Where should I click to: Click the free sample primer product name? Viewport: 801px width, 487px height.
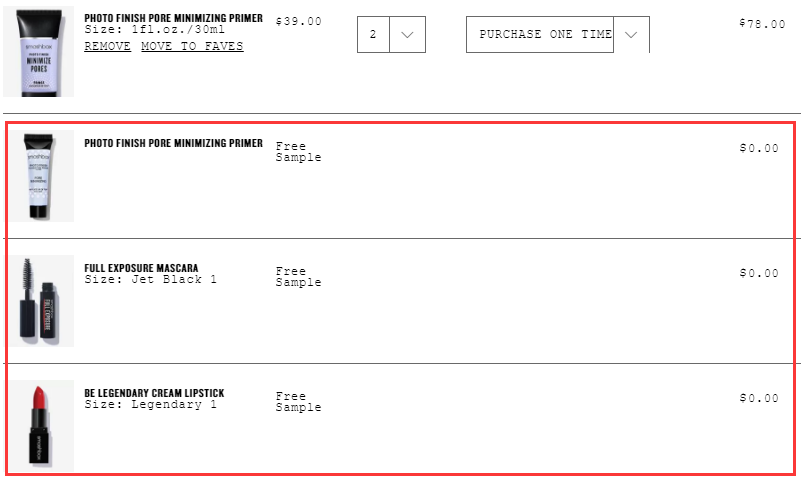click(174, 143)
